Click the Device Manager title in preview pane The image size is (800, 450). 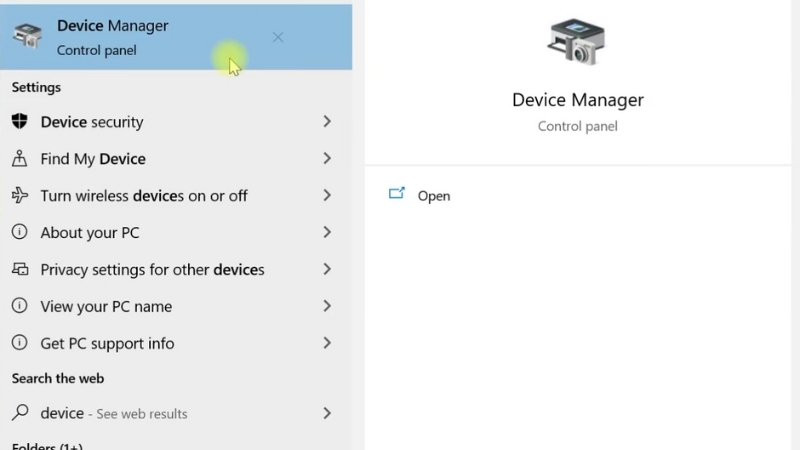click(578, 100)
